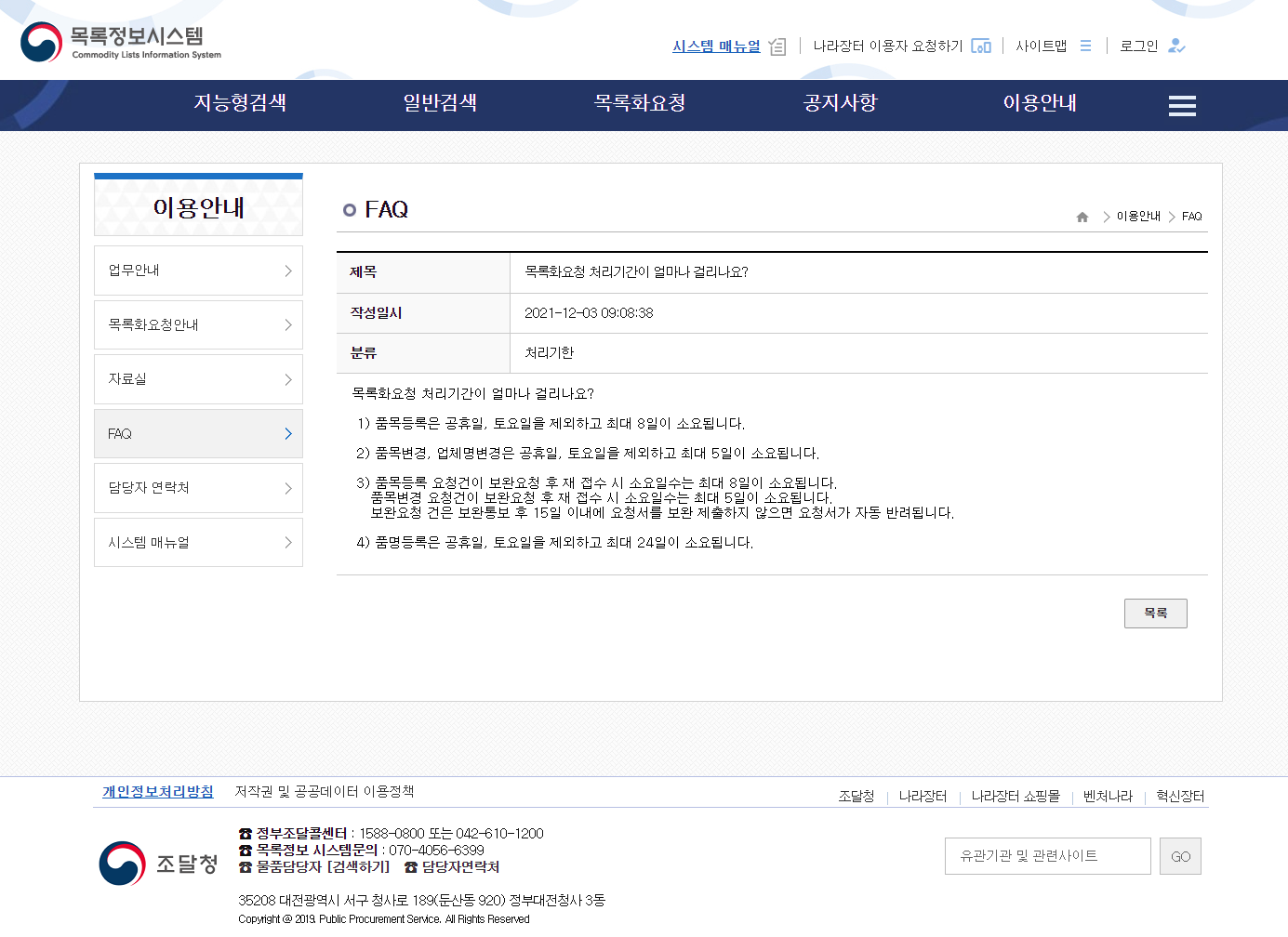The height and width of the screenshot is (937, 1288).
Task: Select 자료실 in the sidebar
Action: click(x=198, y=379)
